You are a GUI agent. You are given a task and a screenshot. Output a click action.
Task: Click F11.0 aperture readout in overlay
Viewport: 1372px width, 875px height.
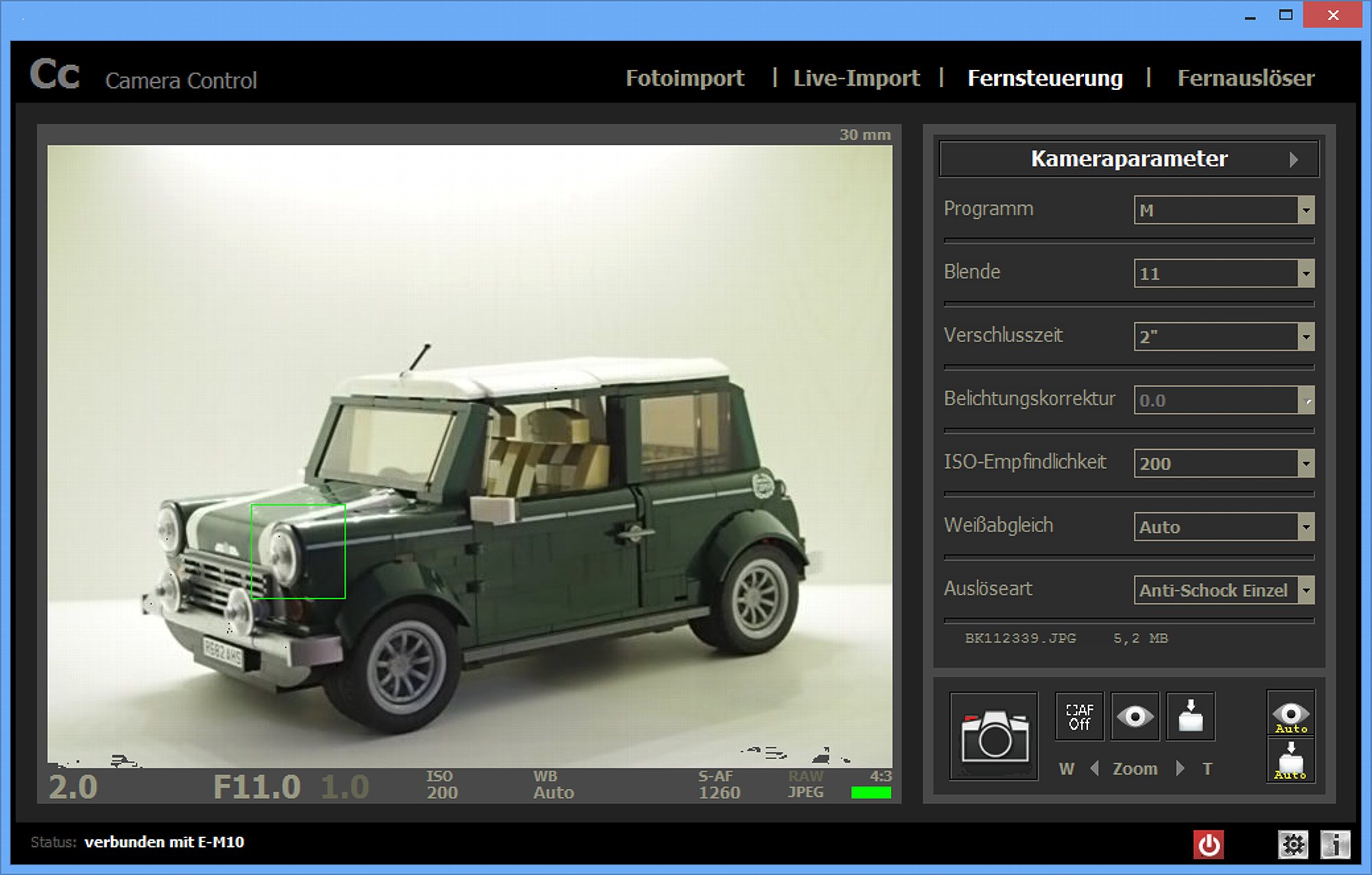(257, 787)
